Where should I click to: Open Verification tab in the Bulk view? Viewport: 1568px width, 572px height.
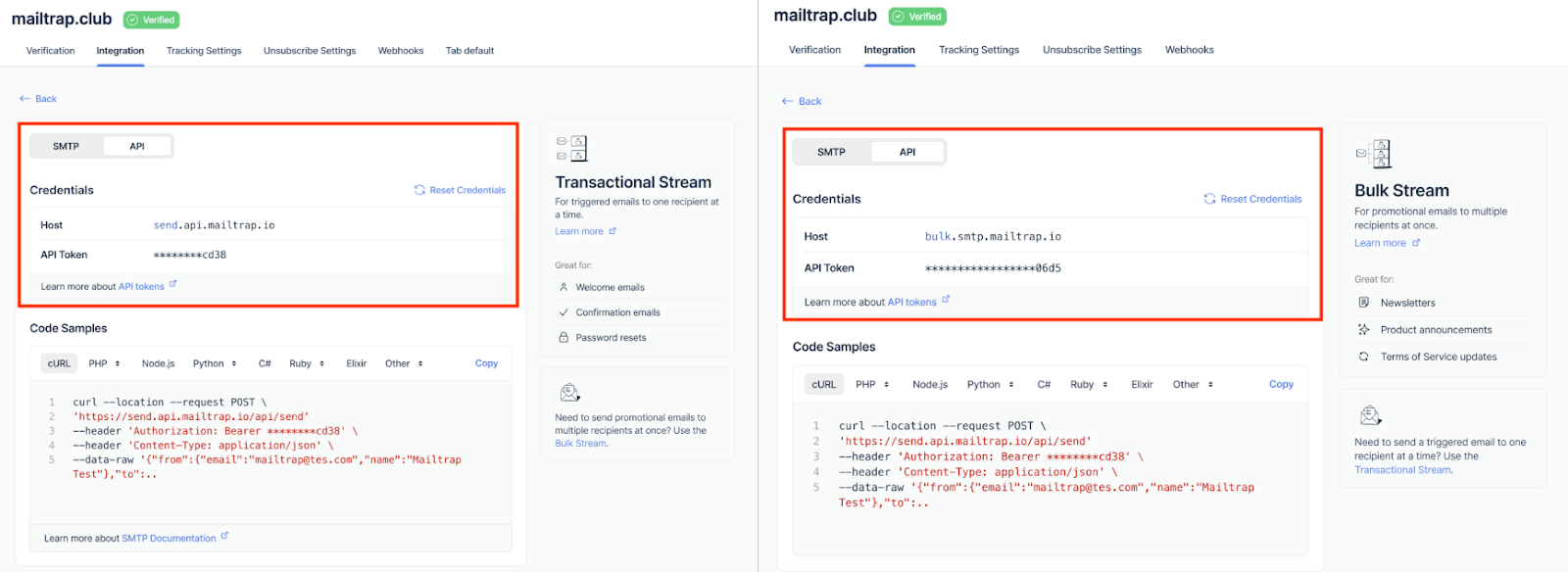[814, 50]
